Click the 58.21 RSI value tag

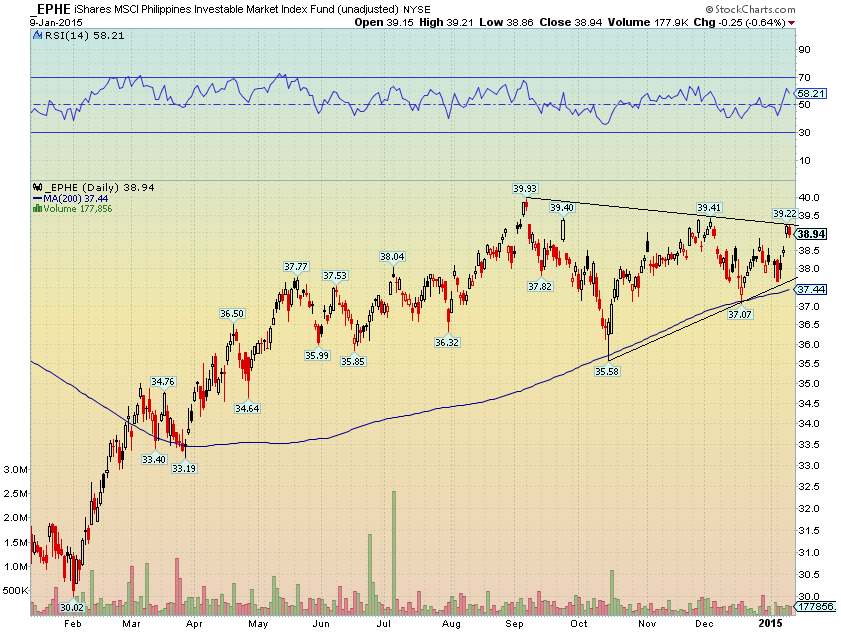click(x=811, y=93)
